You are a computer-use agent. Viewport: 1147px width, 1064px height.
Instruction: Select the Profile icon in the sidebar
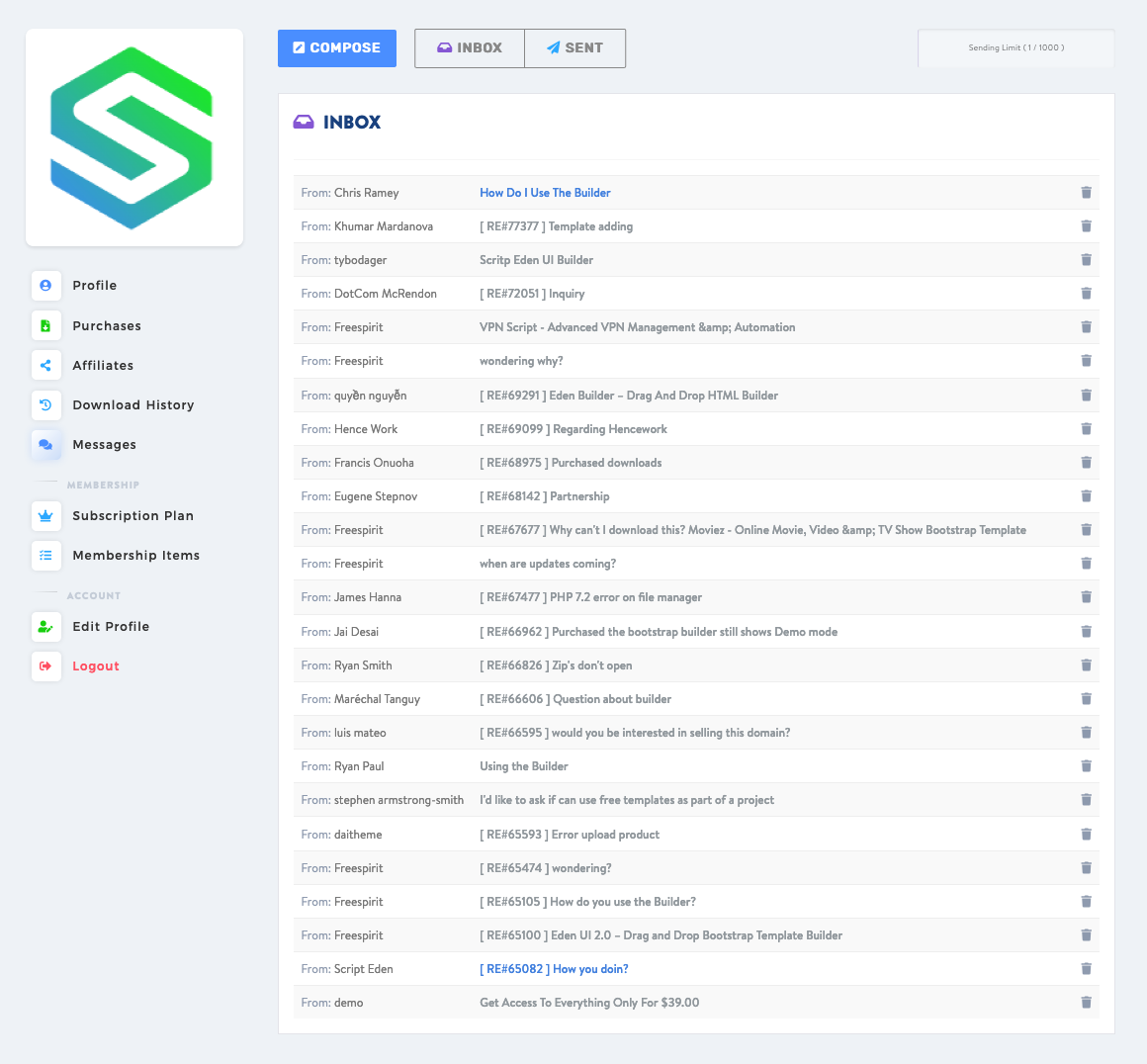45,285
